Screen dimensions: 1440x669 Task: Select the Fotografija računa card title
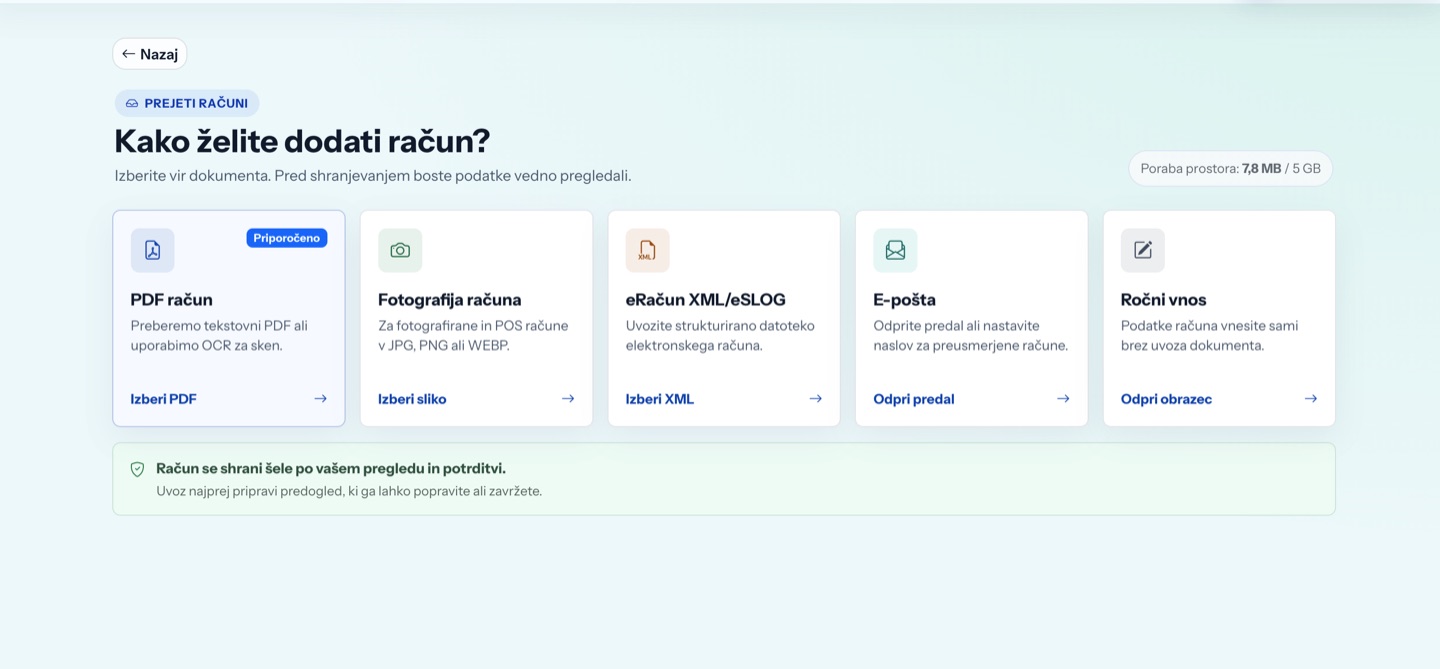tap(449, 300)
